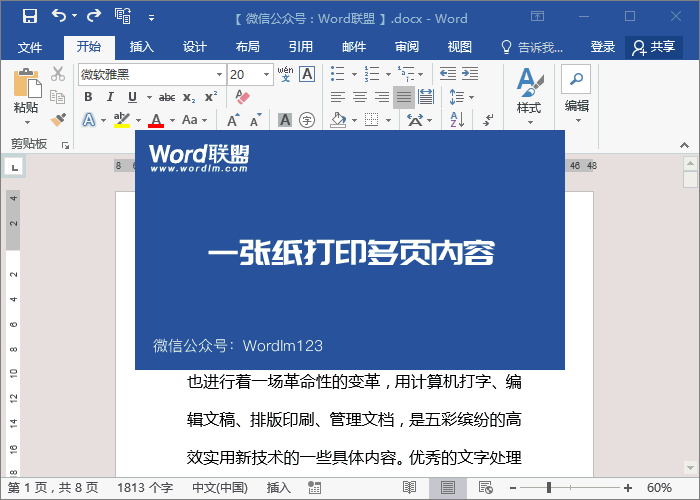Switch to the 设计 ribbon tab

195,46
